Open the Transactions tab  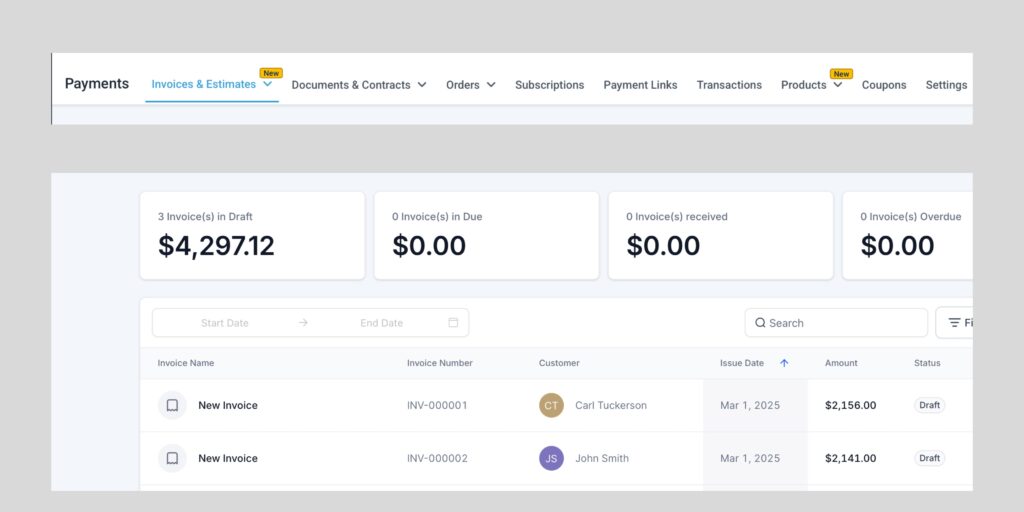[729, 85]
